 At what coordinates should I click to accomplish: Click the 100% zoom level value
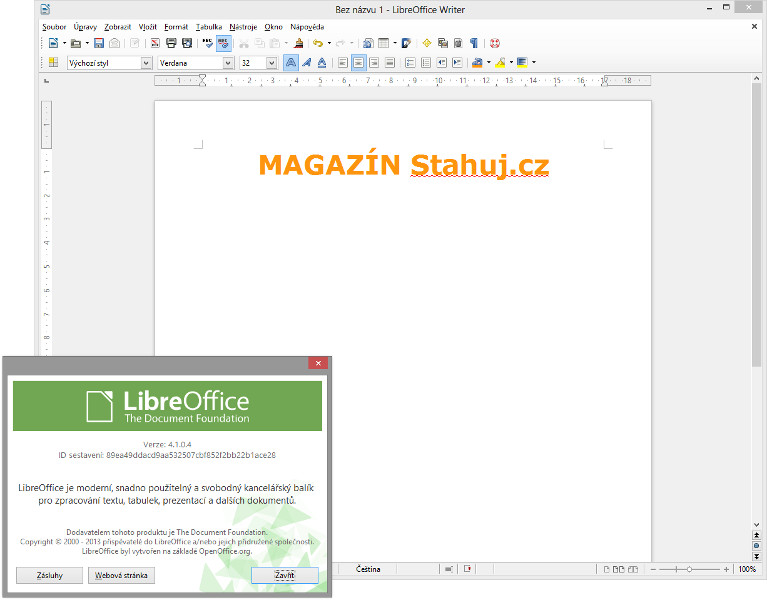[x=747, y=569]
